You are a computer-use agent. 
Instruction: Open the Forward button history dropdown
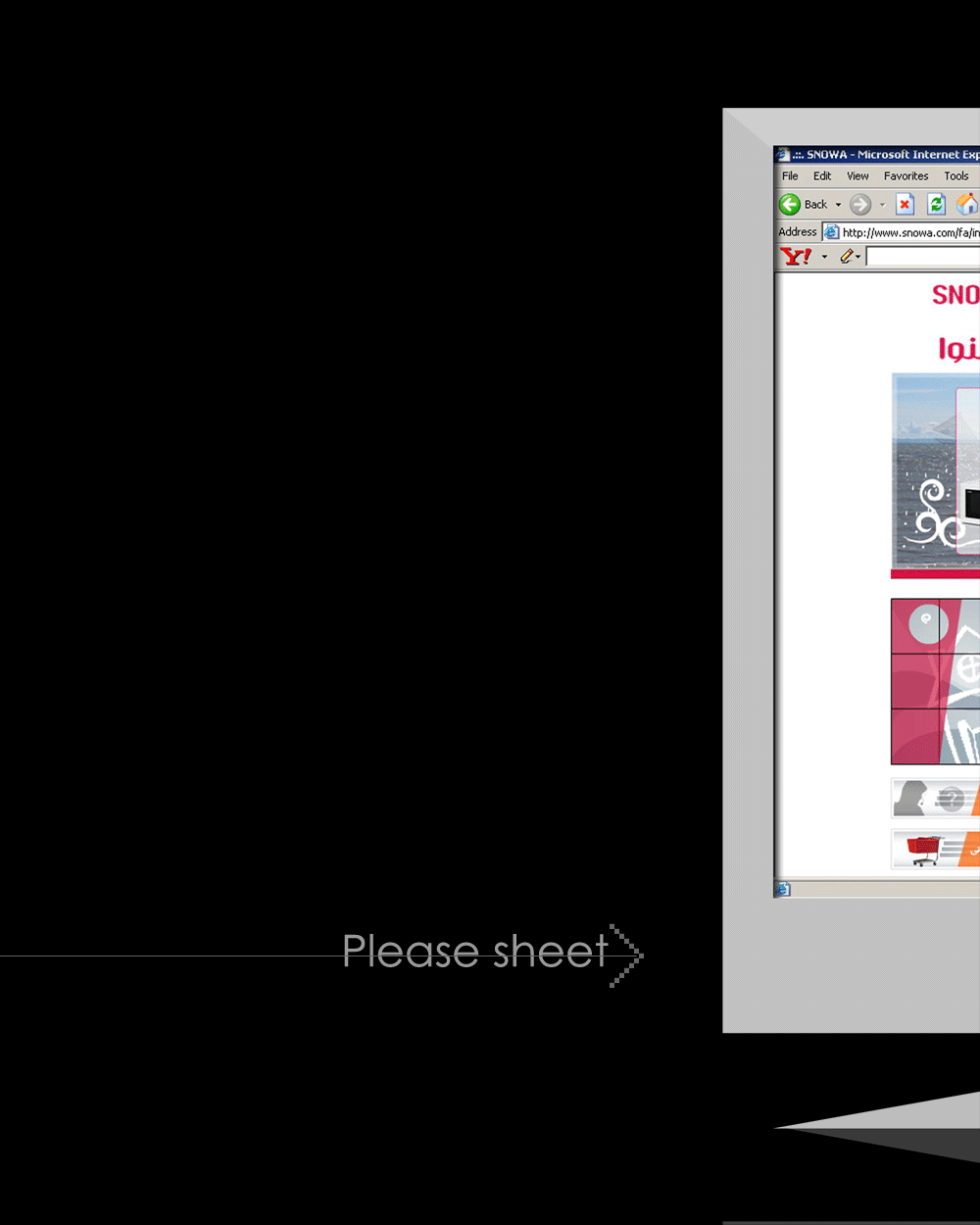pos(882,205)
